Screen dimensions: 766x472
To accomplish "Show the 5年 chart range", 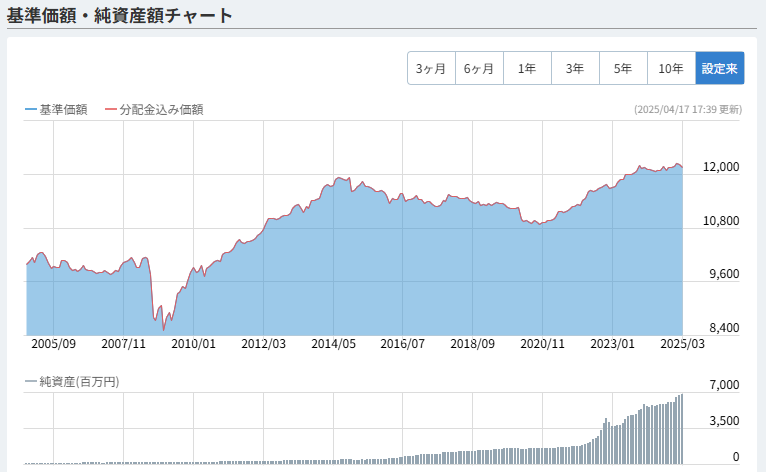I will click(623, 68).
